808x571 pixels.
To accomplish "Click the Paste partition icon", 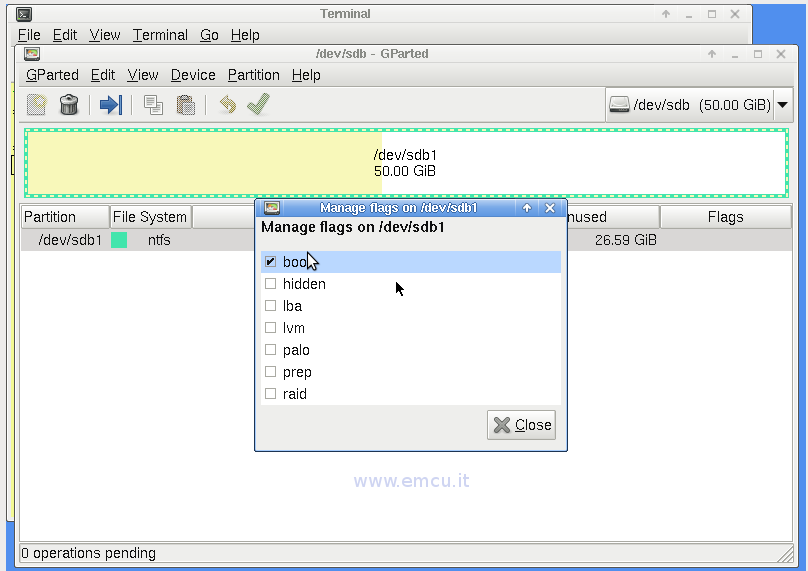I will click(186, 105).
